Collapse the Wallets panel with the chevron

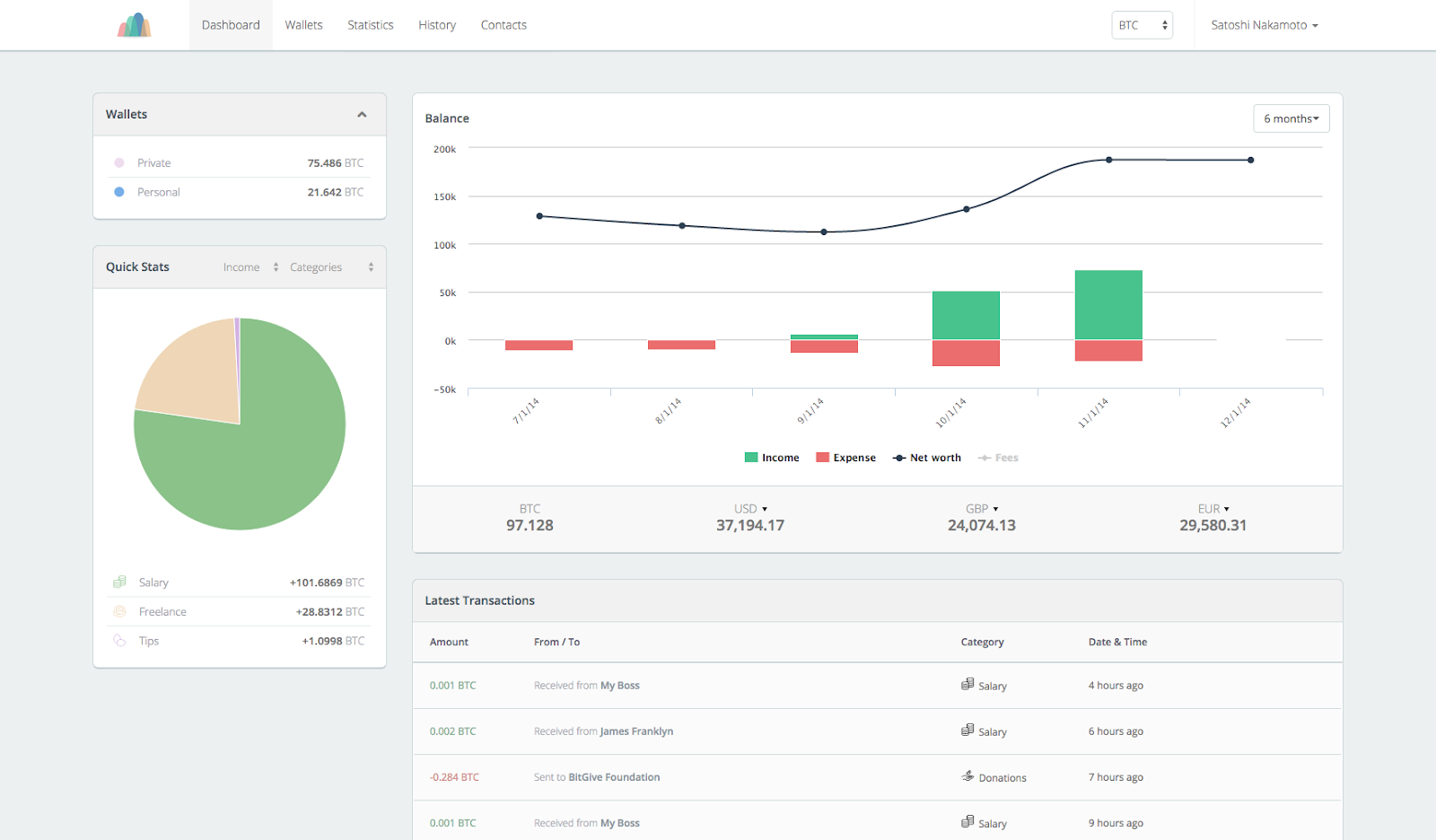pos(362,115)
